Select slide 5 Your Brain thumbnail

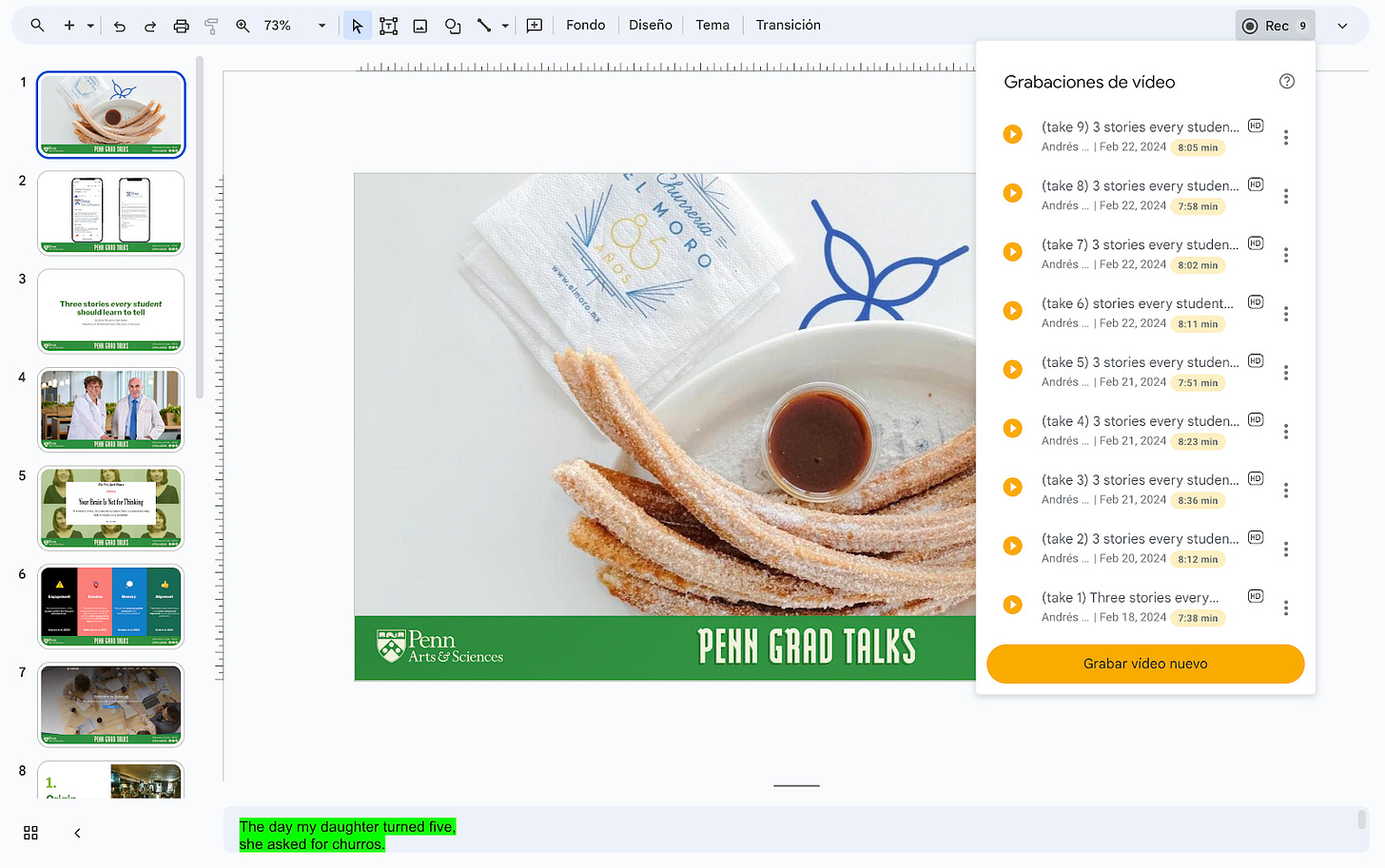coord(111,508)
